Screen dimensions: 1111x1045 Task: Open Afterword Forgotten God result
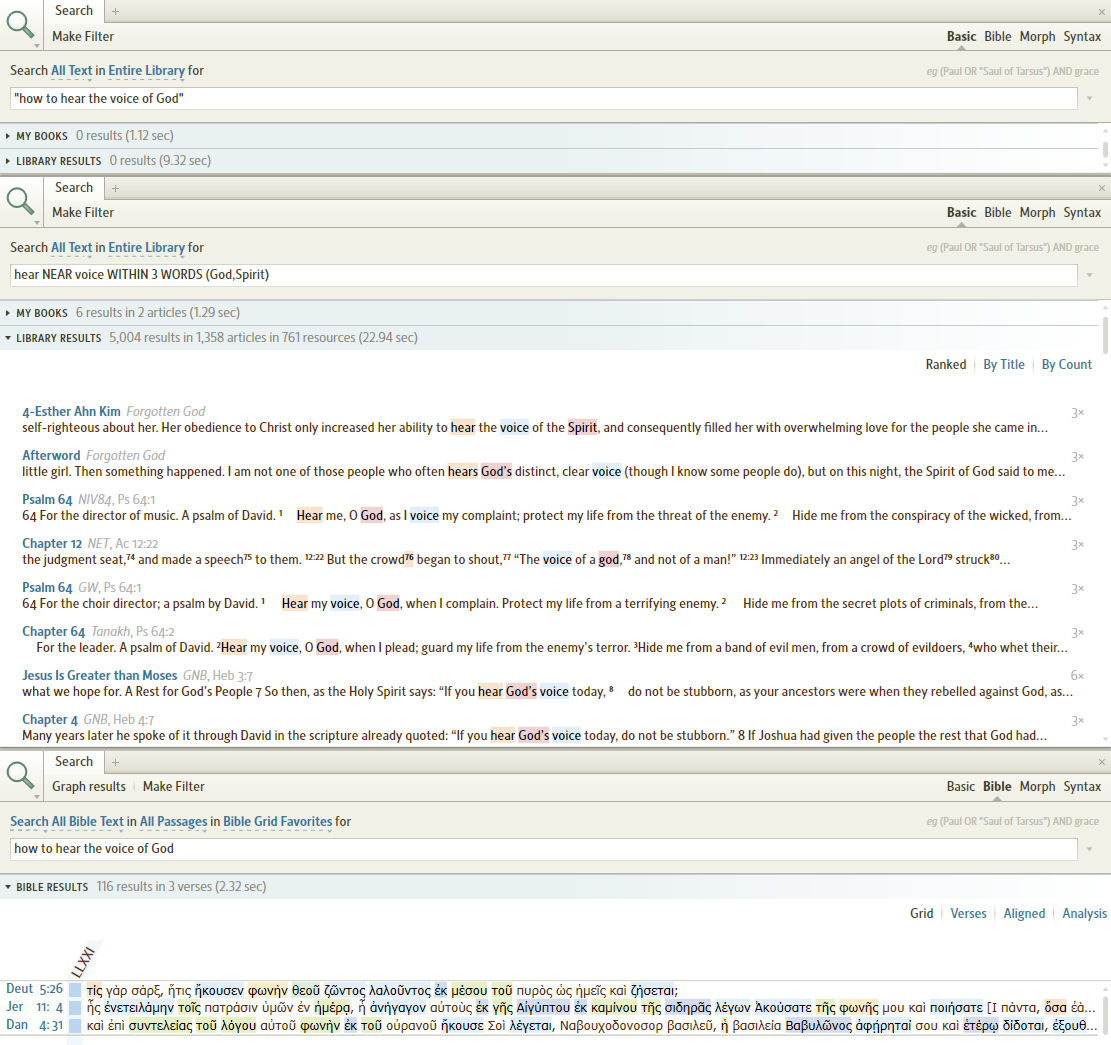51,456
